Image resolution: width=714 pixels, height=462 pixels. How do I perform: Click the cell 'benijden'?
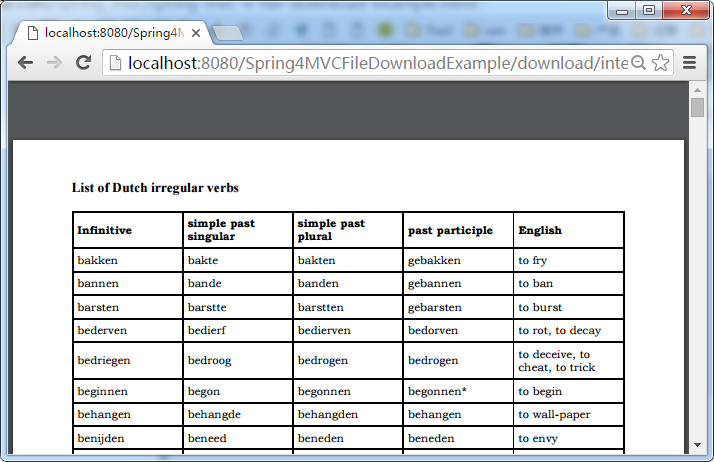pos(128,438)
